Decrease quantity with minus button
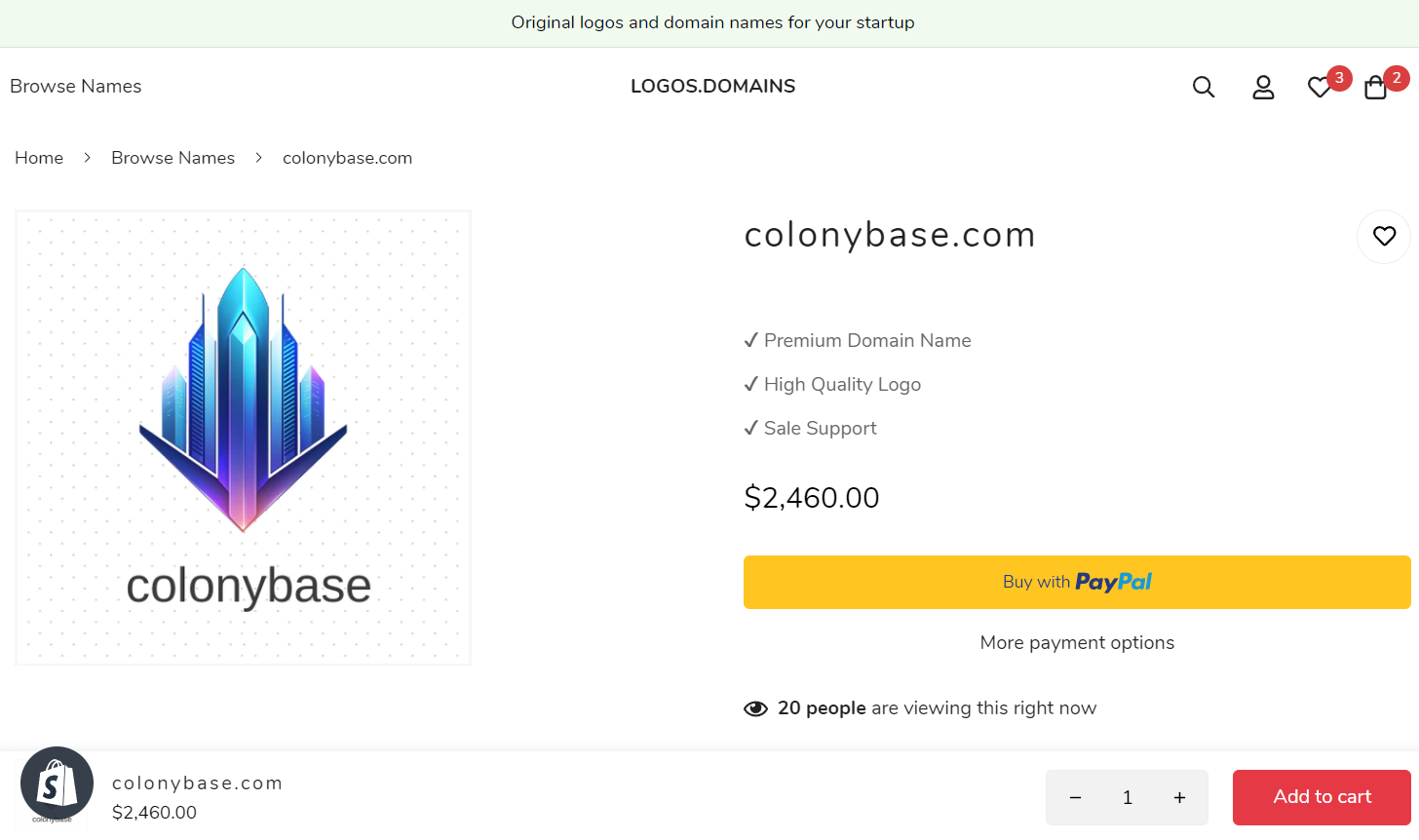This screenshot has height=840, width=1419. coord(1075,798)
